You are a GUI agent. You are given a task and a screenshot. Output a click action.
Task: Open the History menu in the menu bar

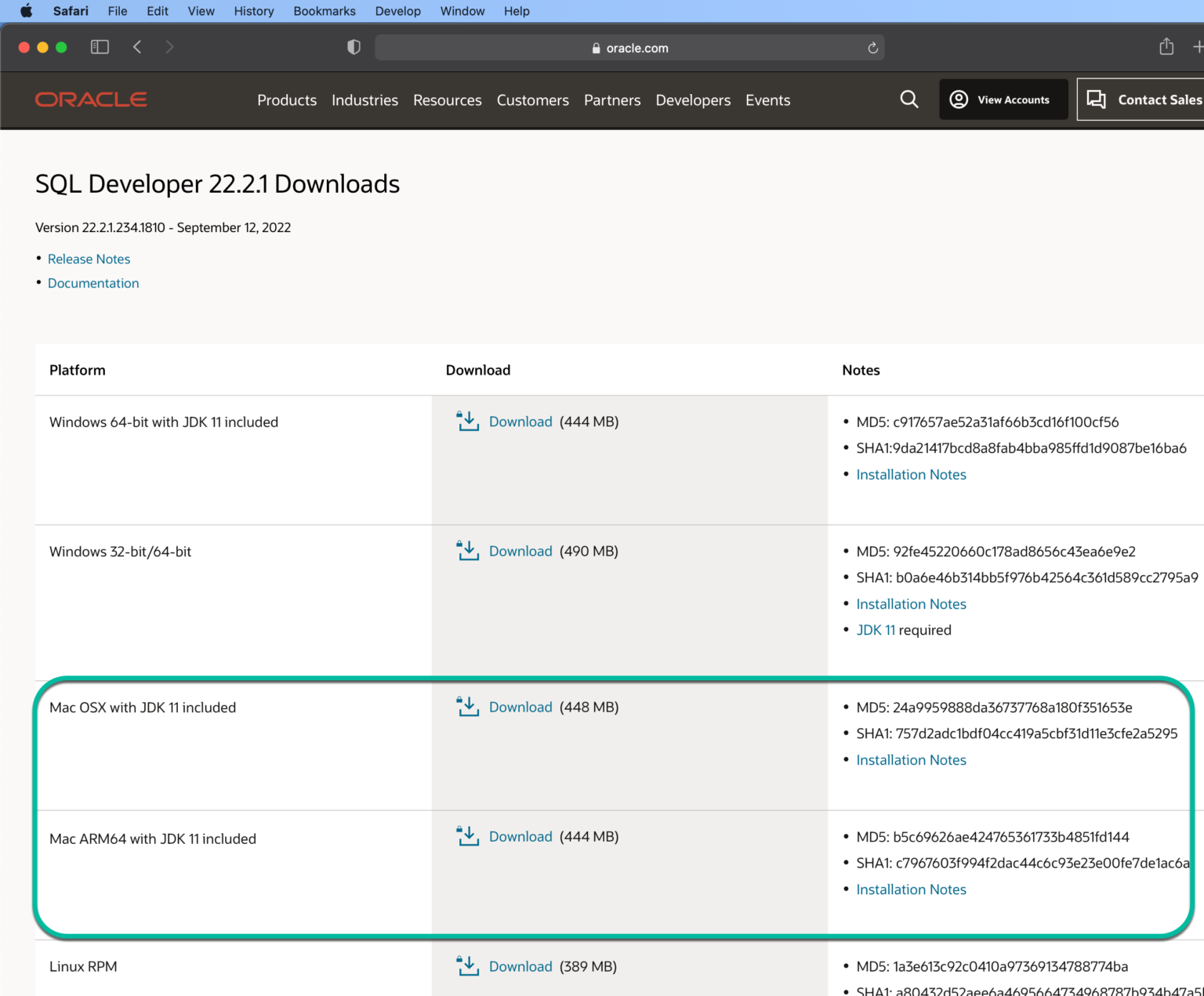(253, 11)
